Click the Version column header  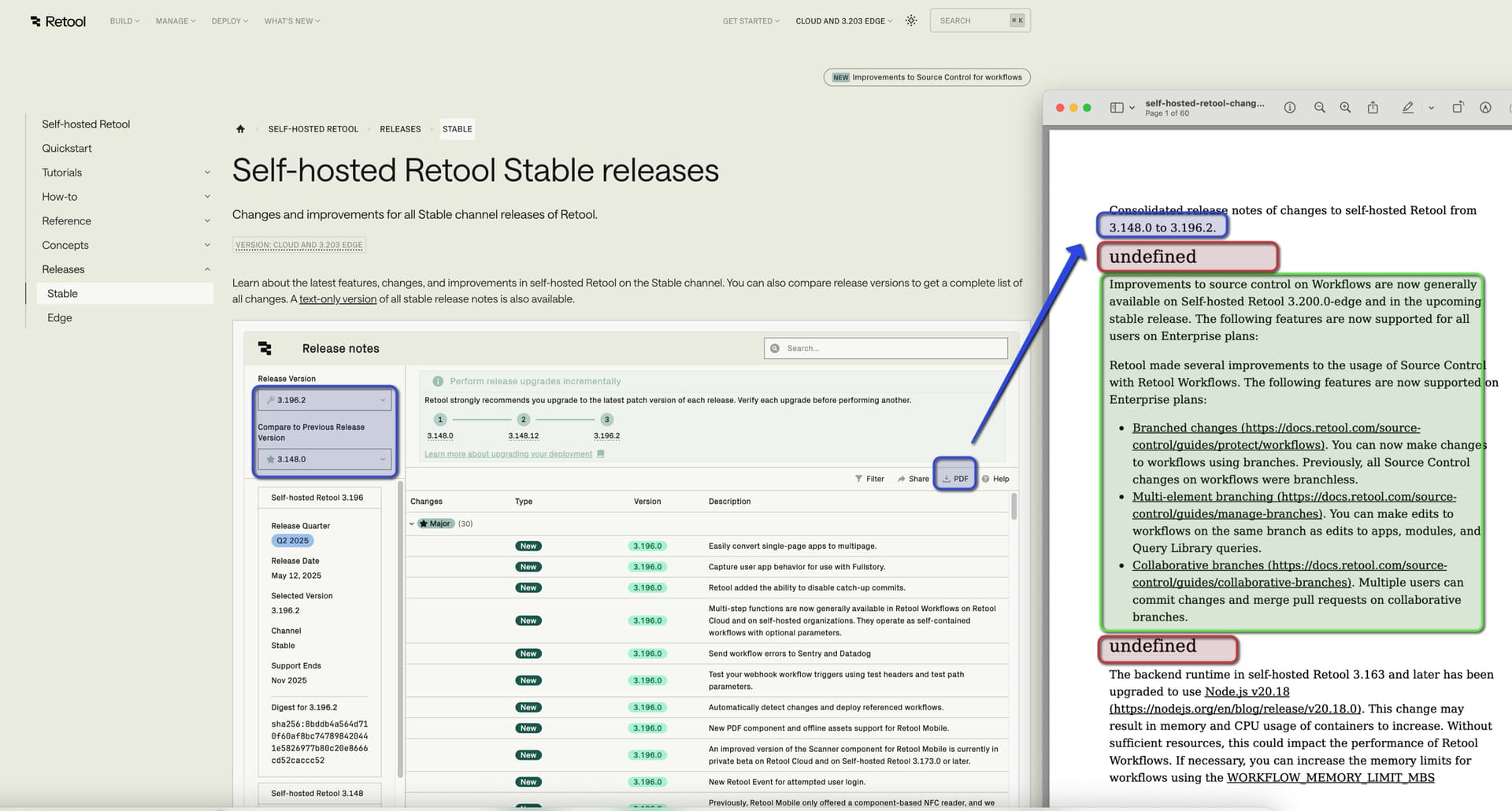point(647,502)
